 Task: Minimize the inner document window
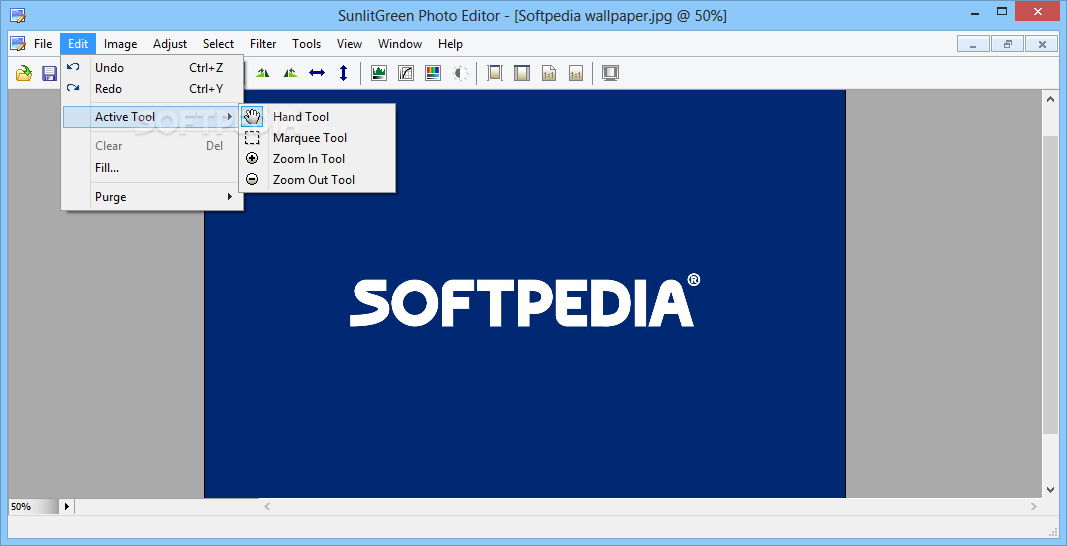click(973, 44)
